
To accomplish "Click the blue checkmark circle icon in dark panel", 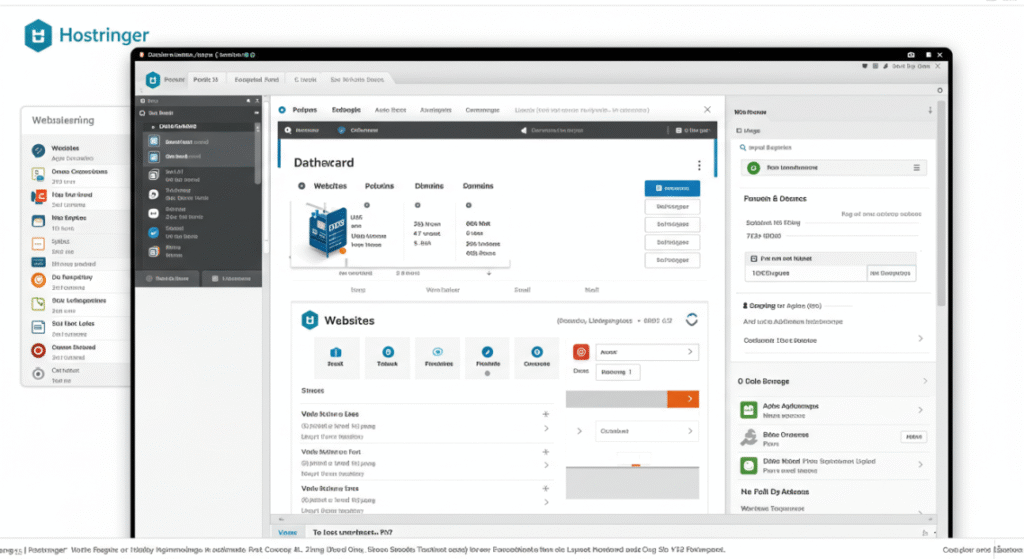I will 153,232.
